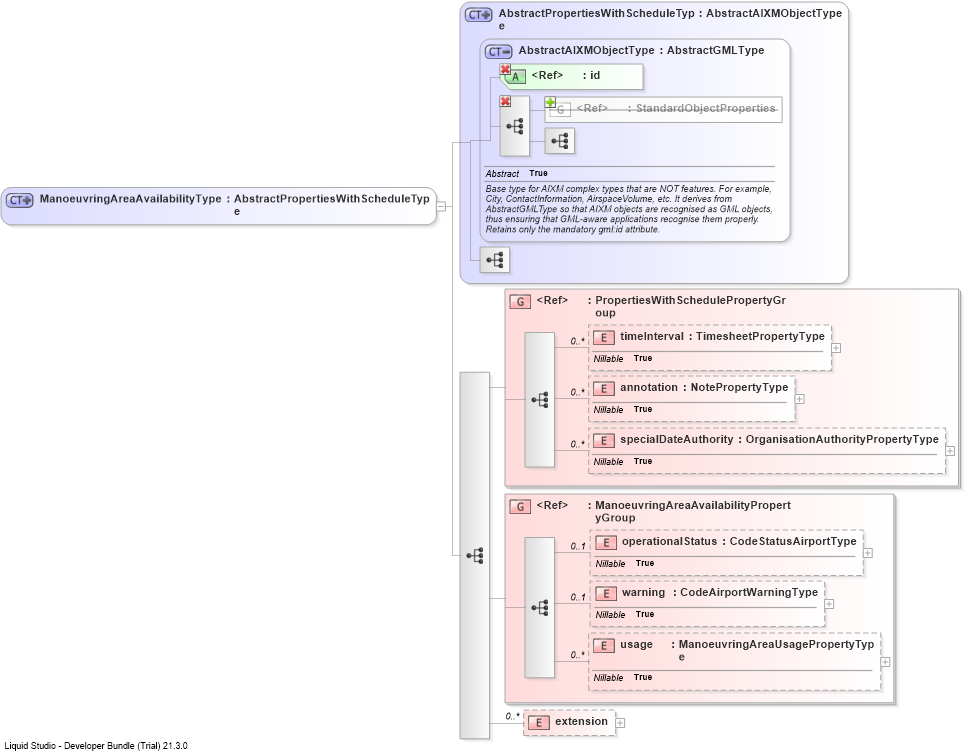Screen dimensions: 965x751
Task: Click the attribute A icon beside id
Action: pos(515,77)
